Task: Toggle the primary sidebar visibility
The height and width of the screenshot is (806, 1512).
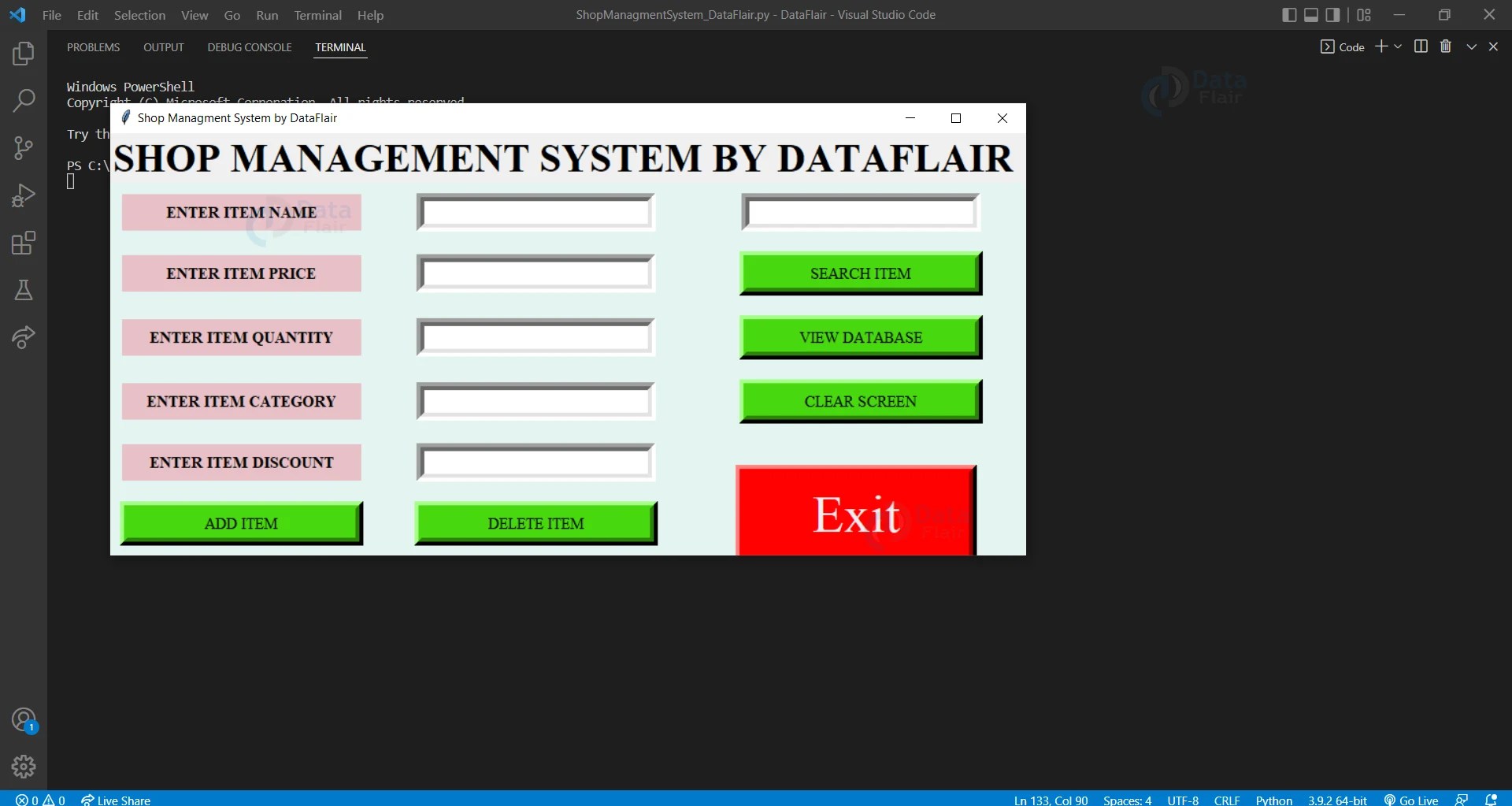Action: point(1289,14)
